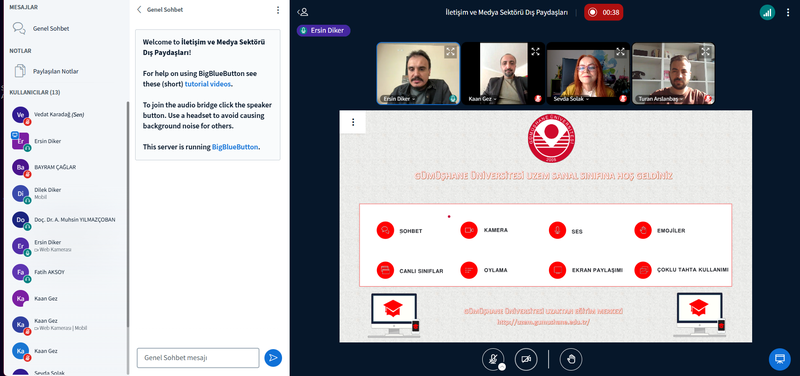The width and height of the screenshot is (800, 376).
Task: Click the CANLI SINIFLAR icon on slide
Action: pos(385,270)
